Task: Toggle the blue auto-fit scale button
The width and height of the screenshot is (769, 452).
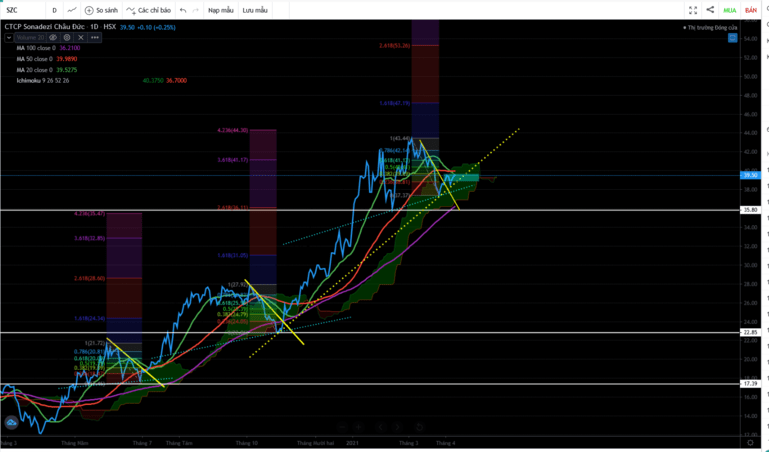Action: pyautogui.click(x=732, y=38)
